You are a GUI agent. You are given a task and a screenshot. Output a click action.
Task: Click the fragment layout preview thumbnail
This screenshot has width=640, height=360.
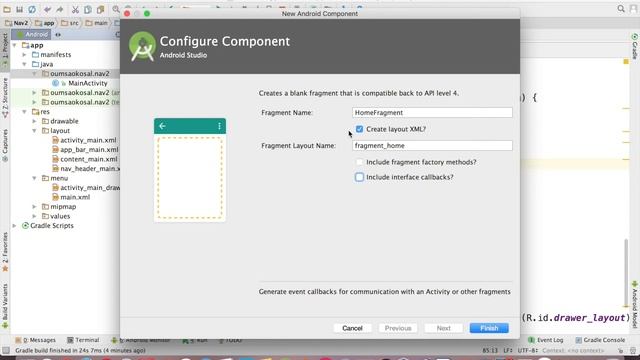190,170
